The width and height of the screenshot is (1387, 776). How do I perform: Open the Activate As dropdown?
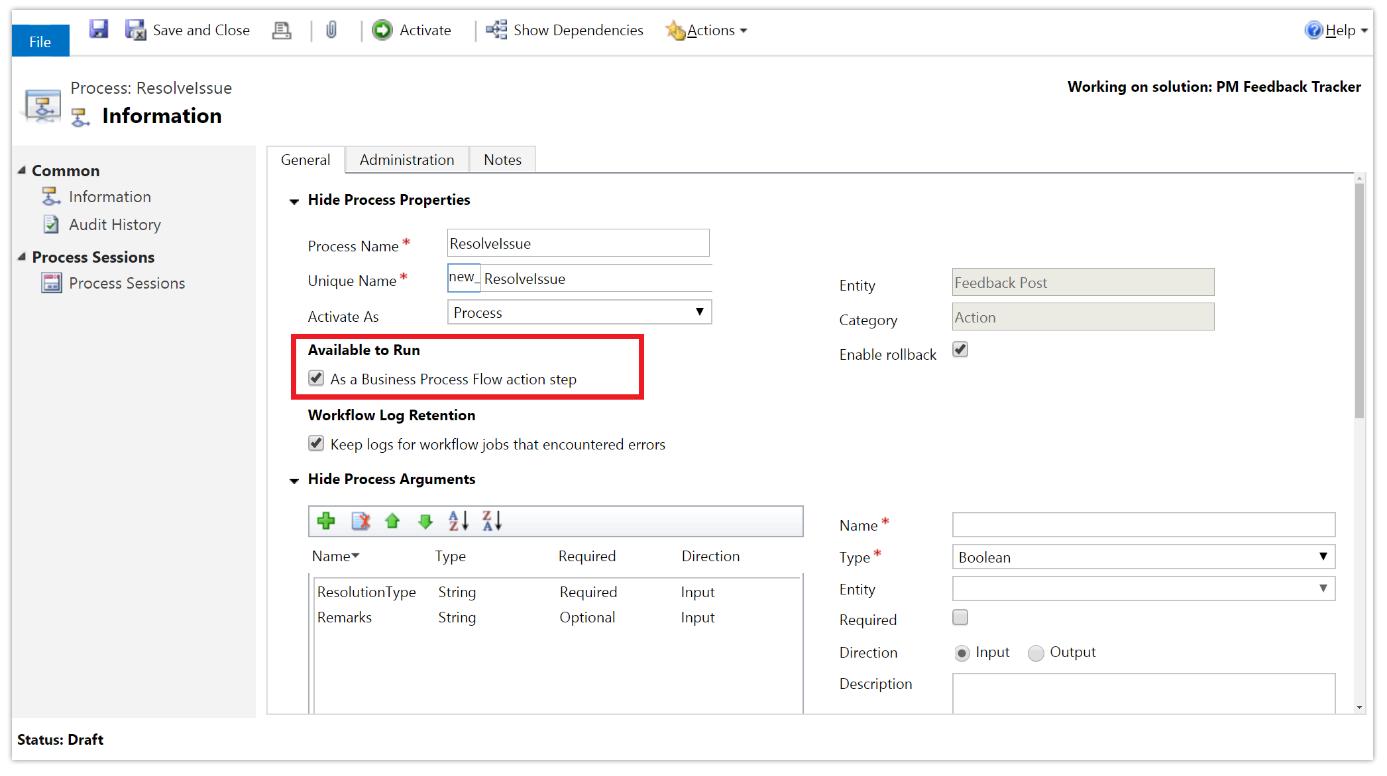click(x=579, y=313)
